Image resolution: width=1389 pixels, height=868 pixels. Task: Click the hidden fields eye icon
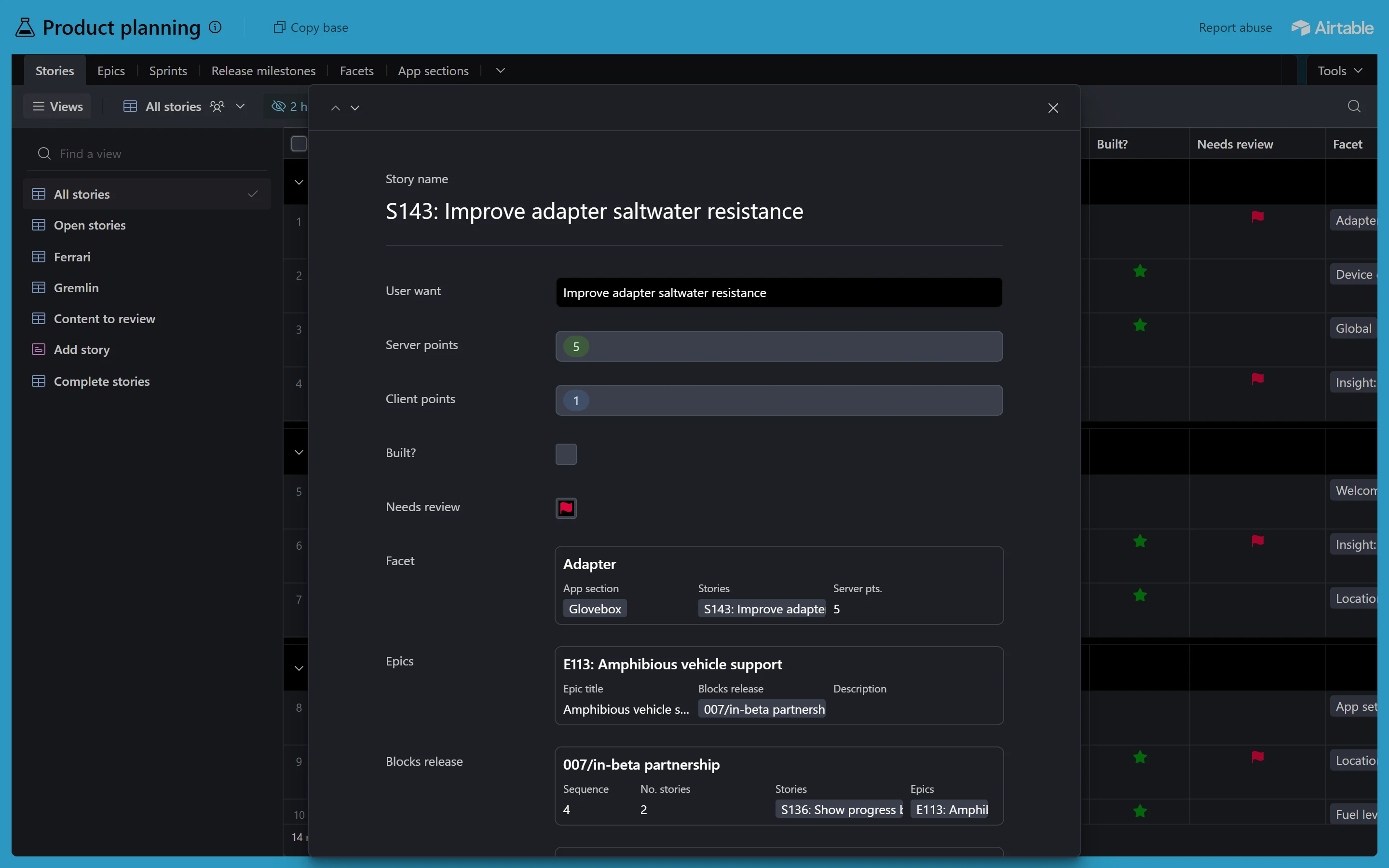pyautogui.click(x=278, y=106)
